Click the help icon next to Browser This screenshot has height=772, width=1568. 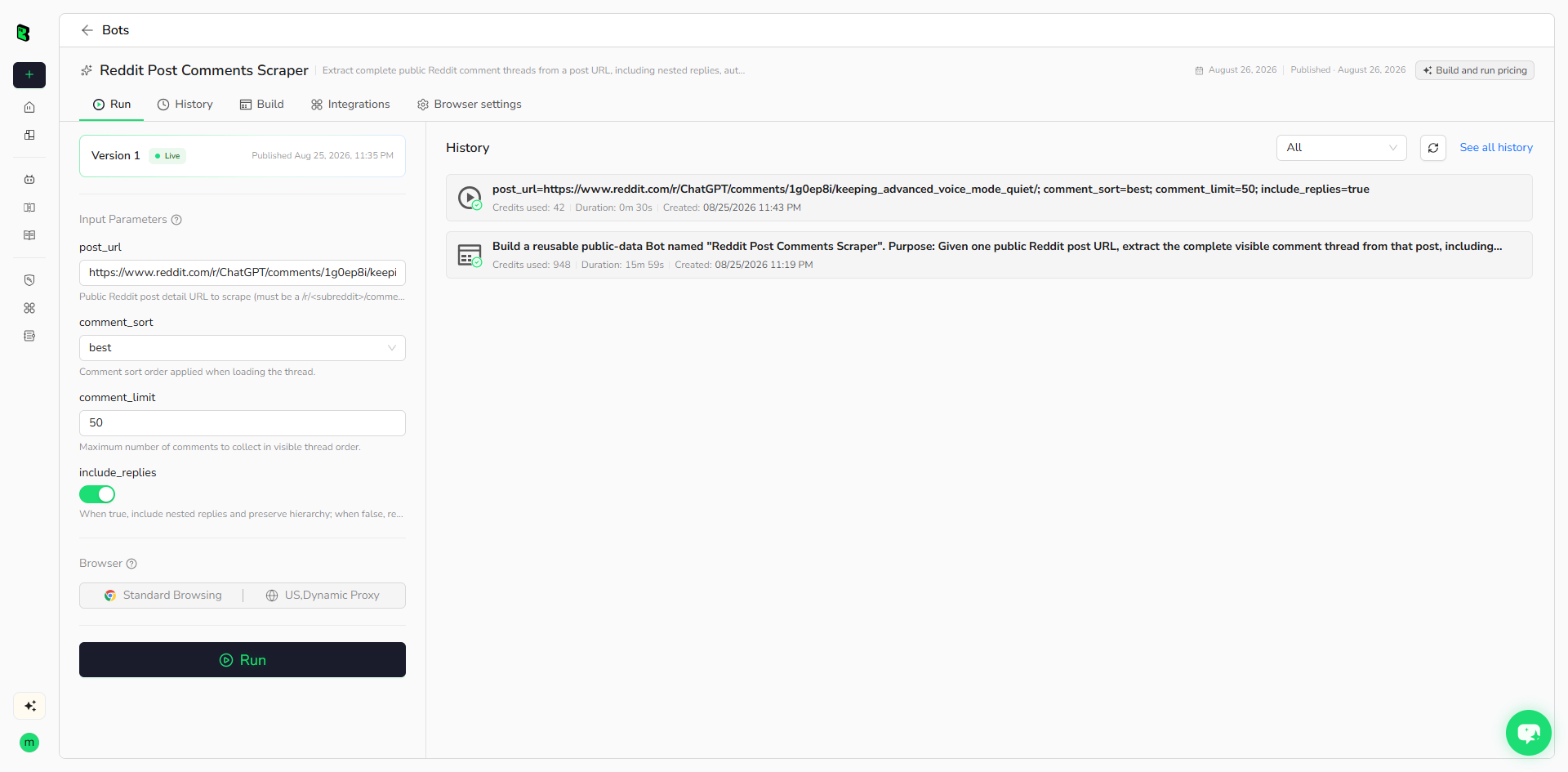coord(131,564)
